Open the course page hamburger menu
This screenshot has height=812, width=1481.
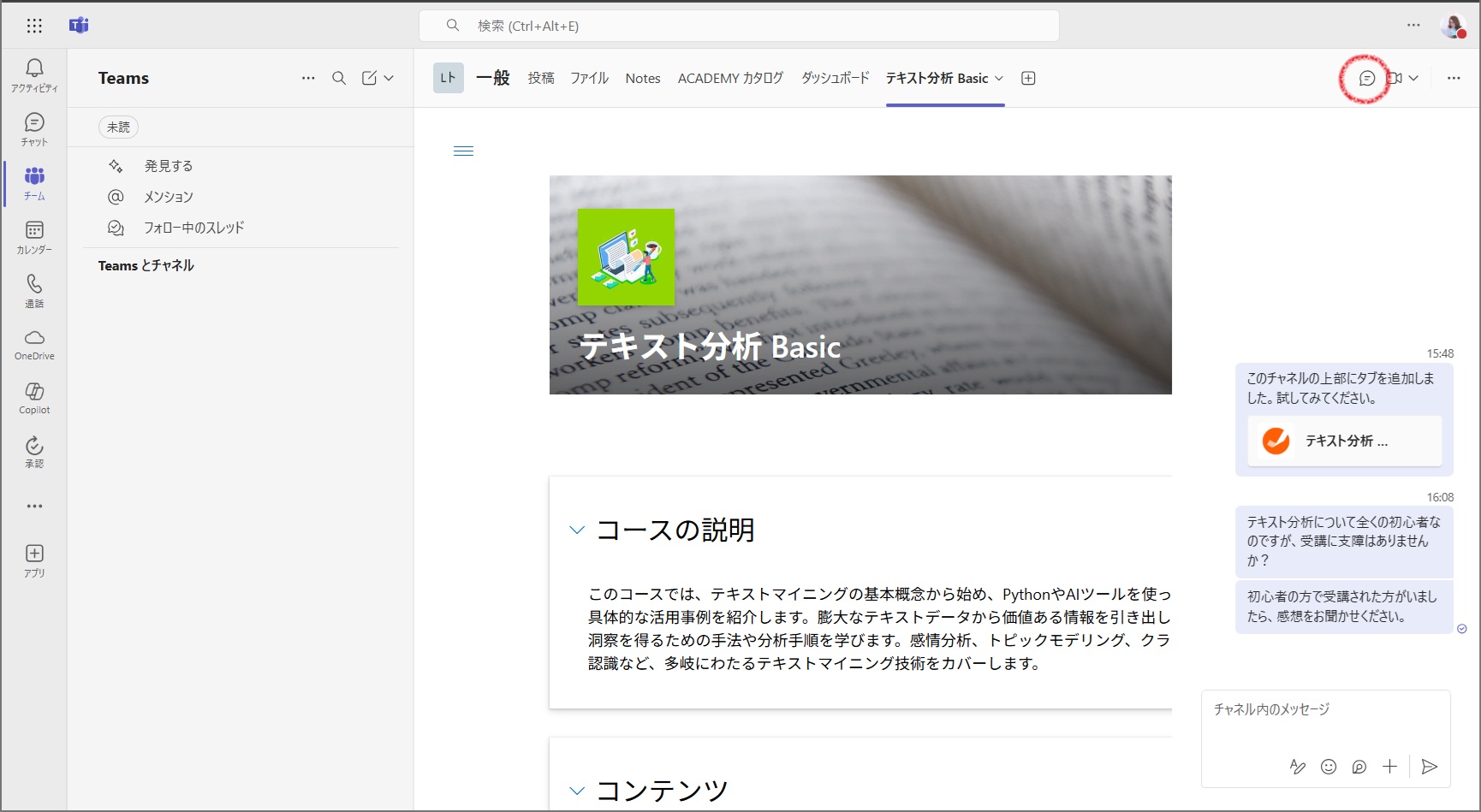pyautogui.click(x=463, y=151)
